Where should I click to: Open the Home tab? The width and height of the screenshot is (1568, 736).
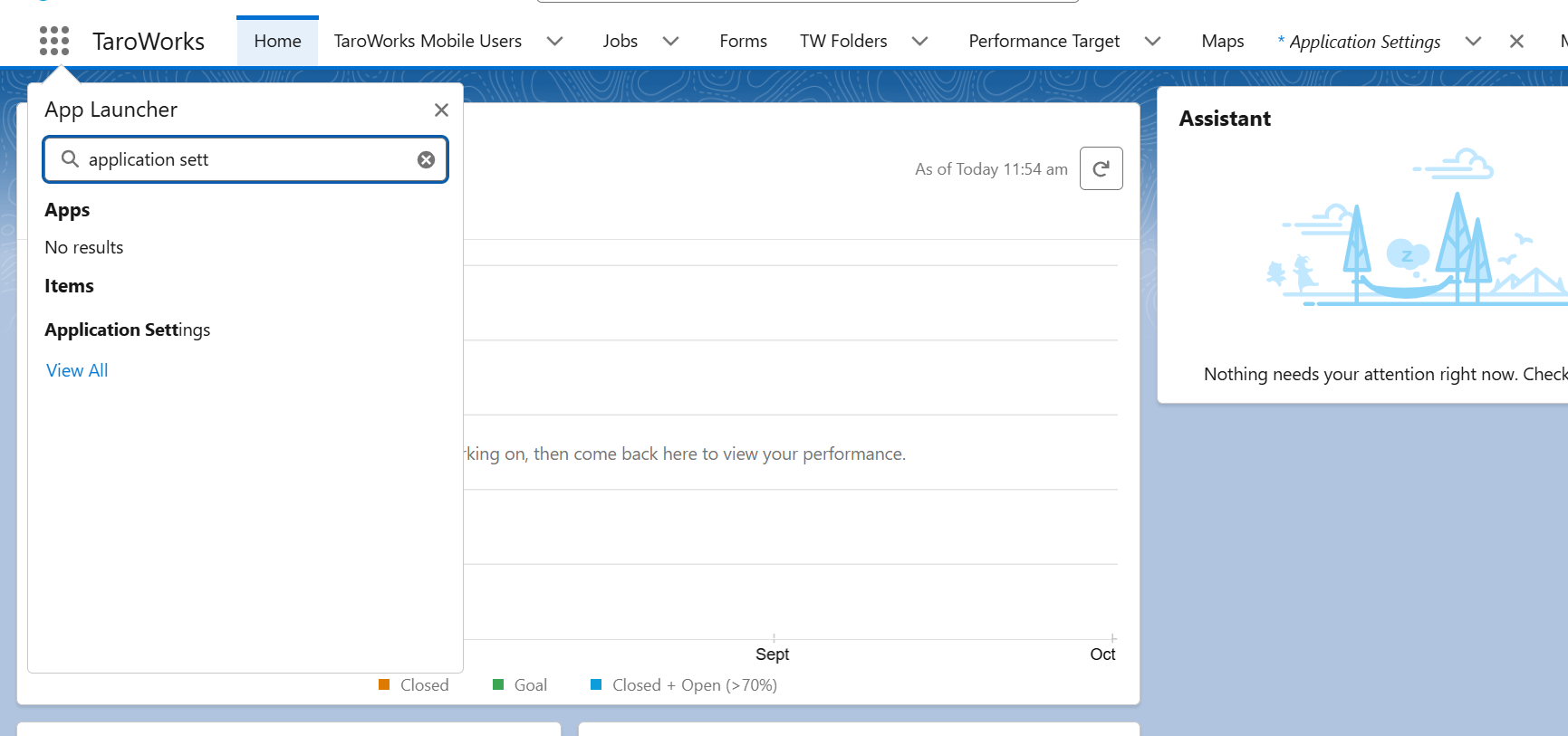[x=277, y=41]
